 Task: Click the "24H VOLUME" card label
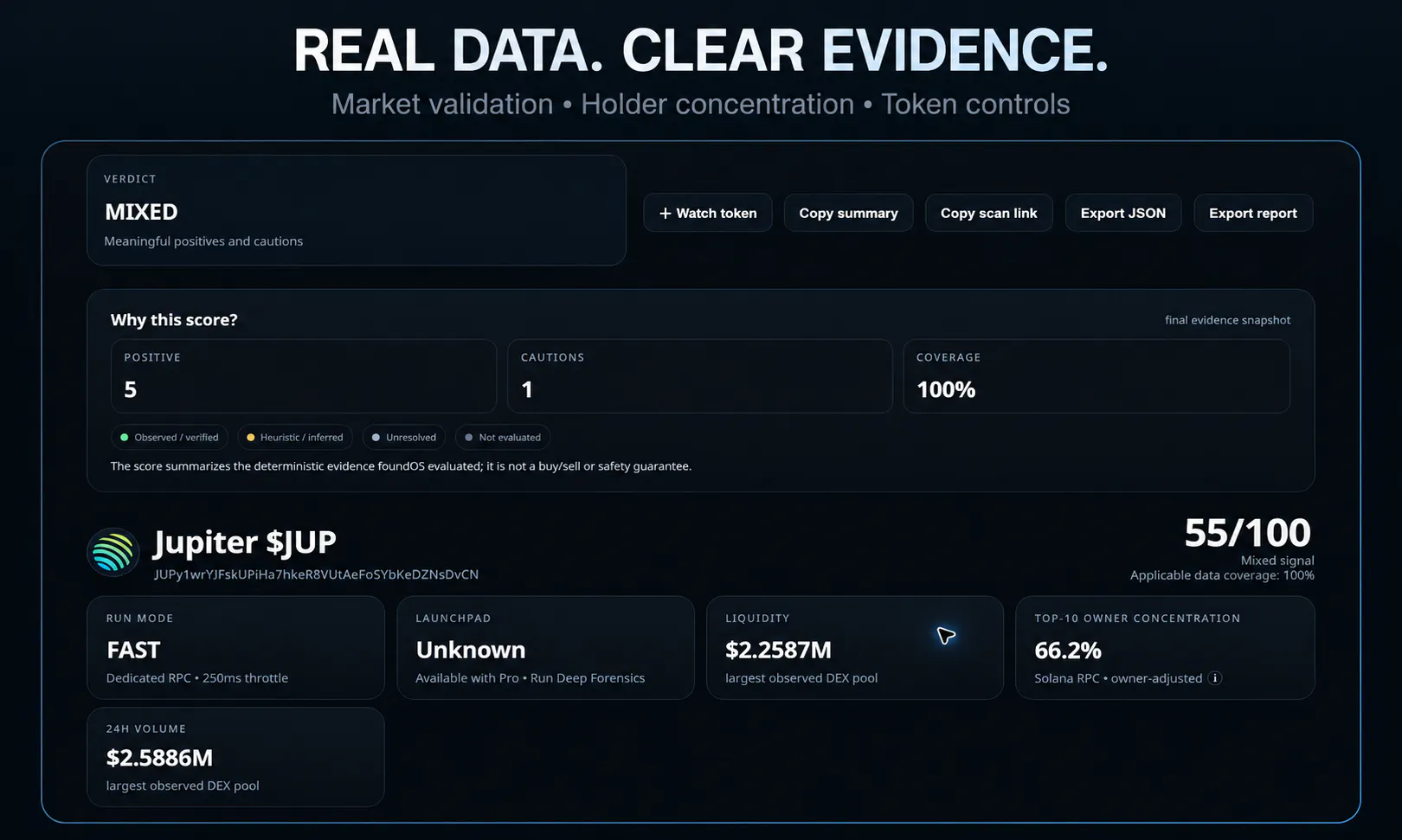point(146,729)
